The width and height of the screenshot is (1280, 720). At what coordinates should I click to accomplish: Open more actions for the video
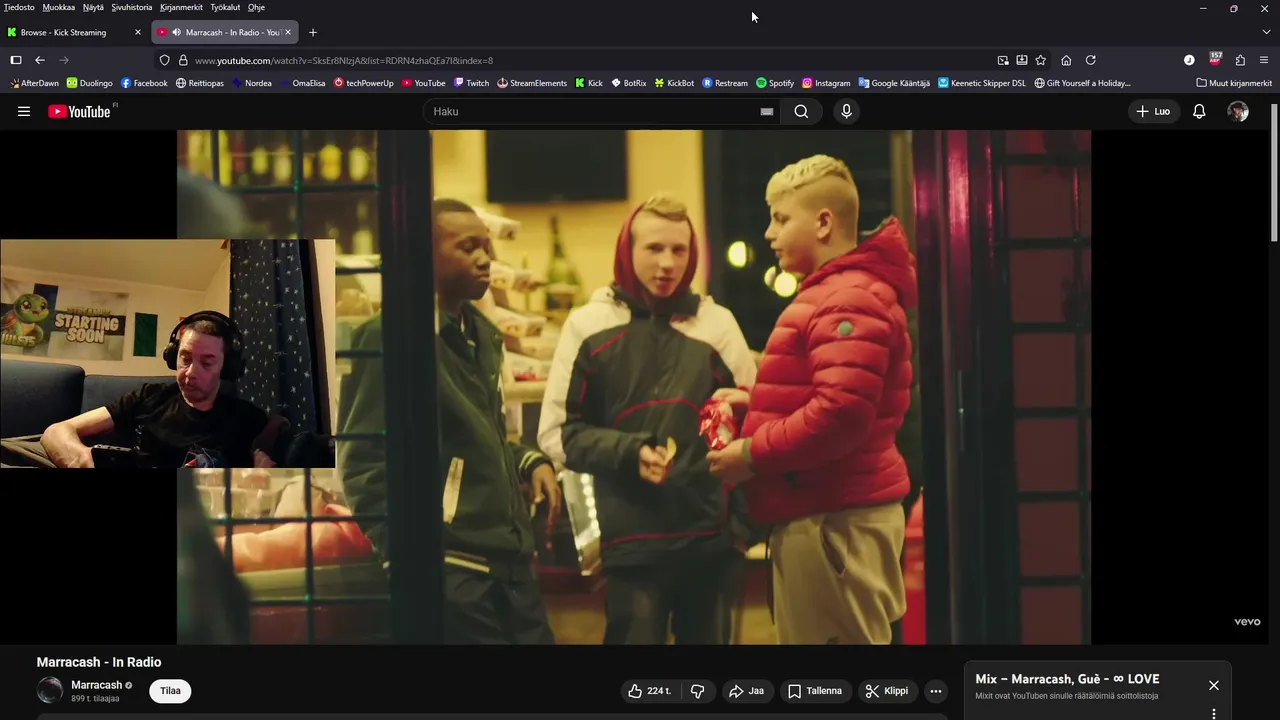935,691
